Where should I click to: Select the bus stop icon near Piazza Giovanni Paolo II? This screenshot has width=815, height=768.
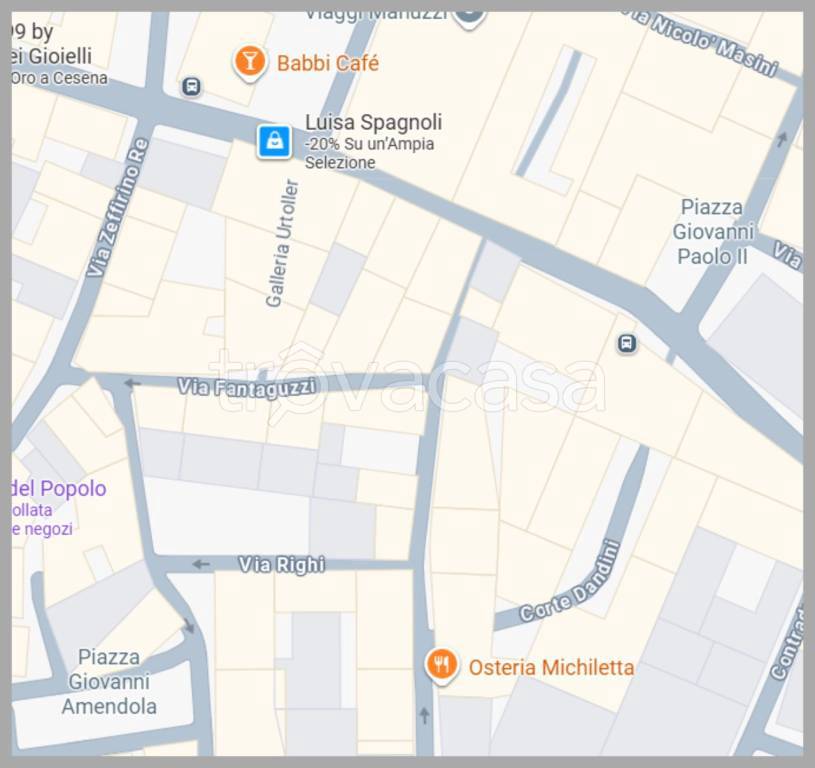627,343
